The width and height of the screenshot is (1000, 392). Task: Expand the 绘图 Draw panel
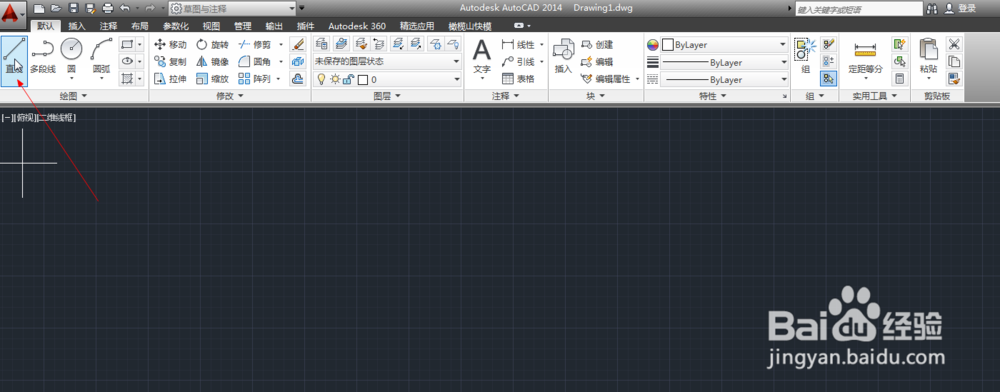72,96
